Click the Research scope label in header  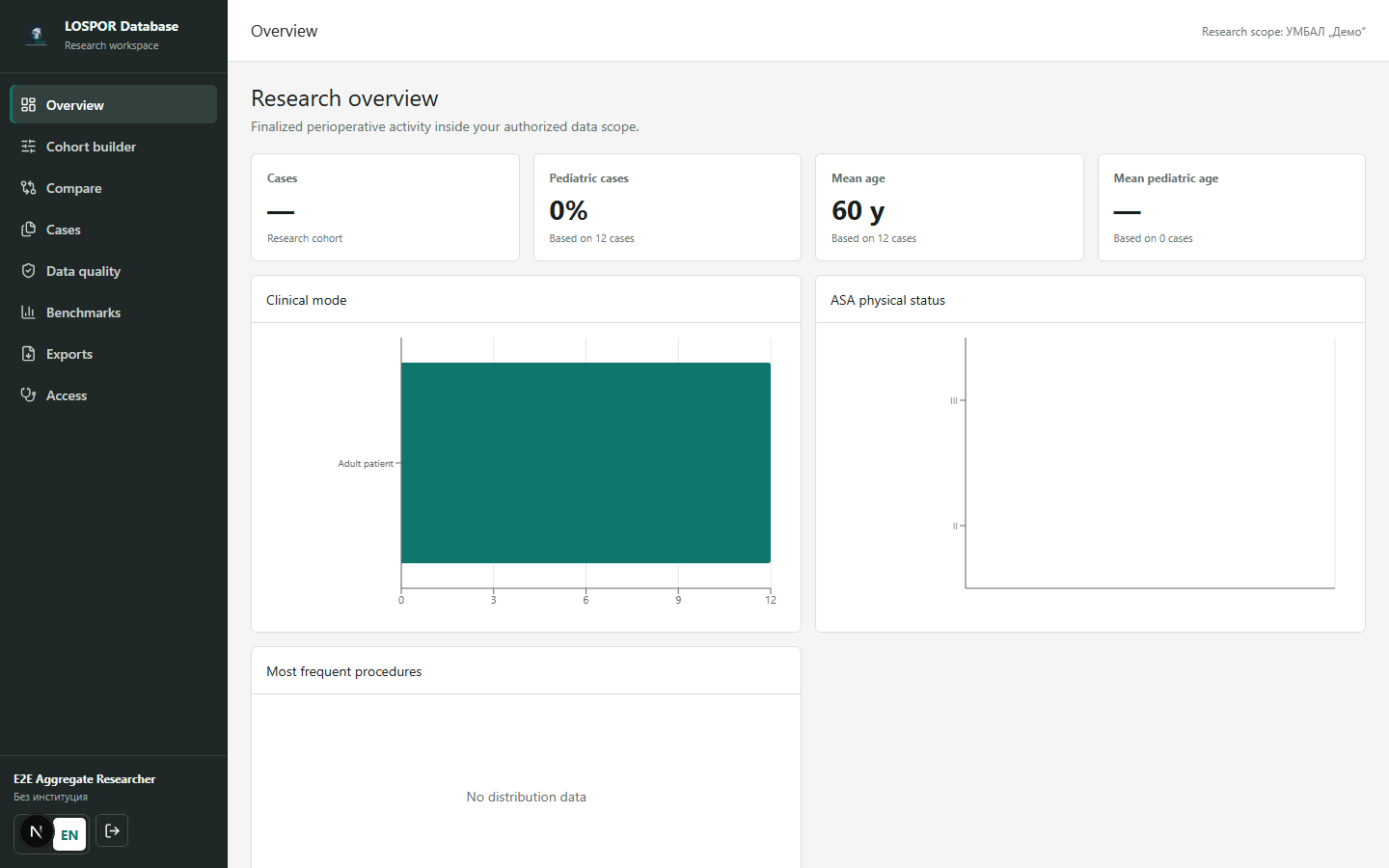(x=1283, y=32)
